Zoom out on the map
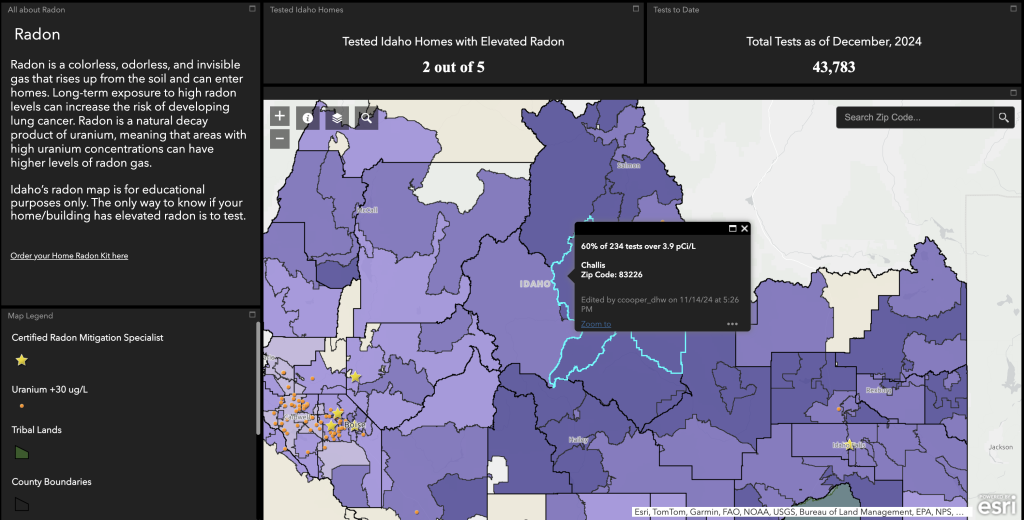The image size is (1024, 520). [x=280, y=138]
